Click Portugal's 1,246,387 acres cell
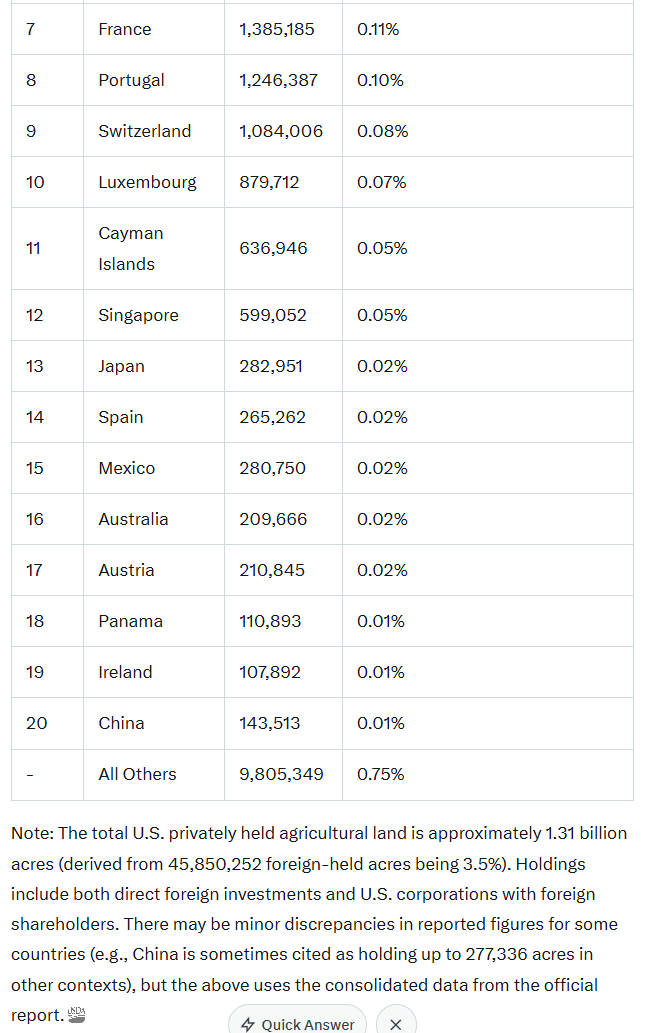The width and height of the screenshot is (645, 1033). pyautogui.click(x=278, y=80)
